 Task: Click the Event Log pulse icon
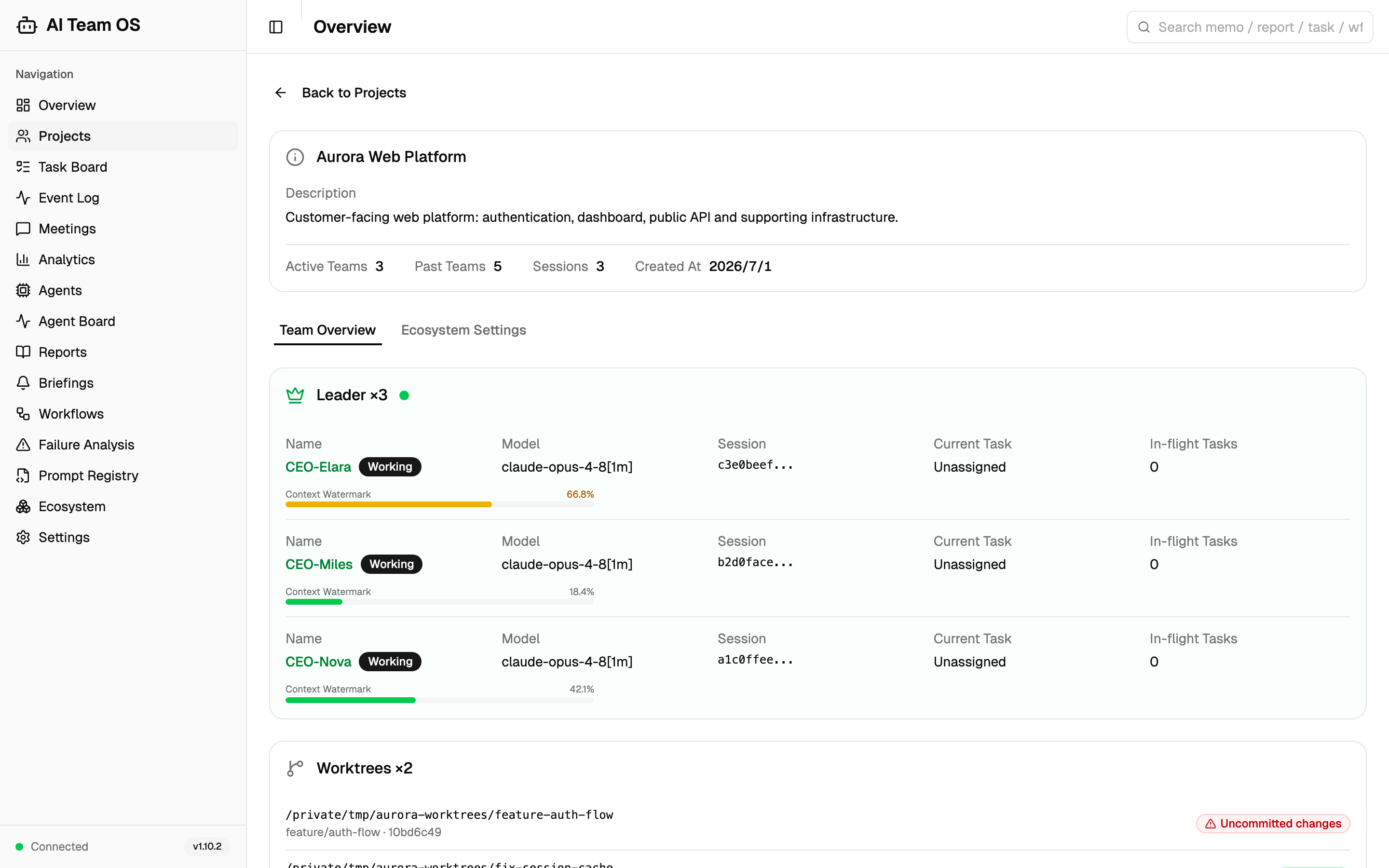coord(23,198)
